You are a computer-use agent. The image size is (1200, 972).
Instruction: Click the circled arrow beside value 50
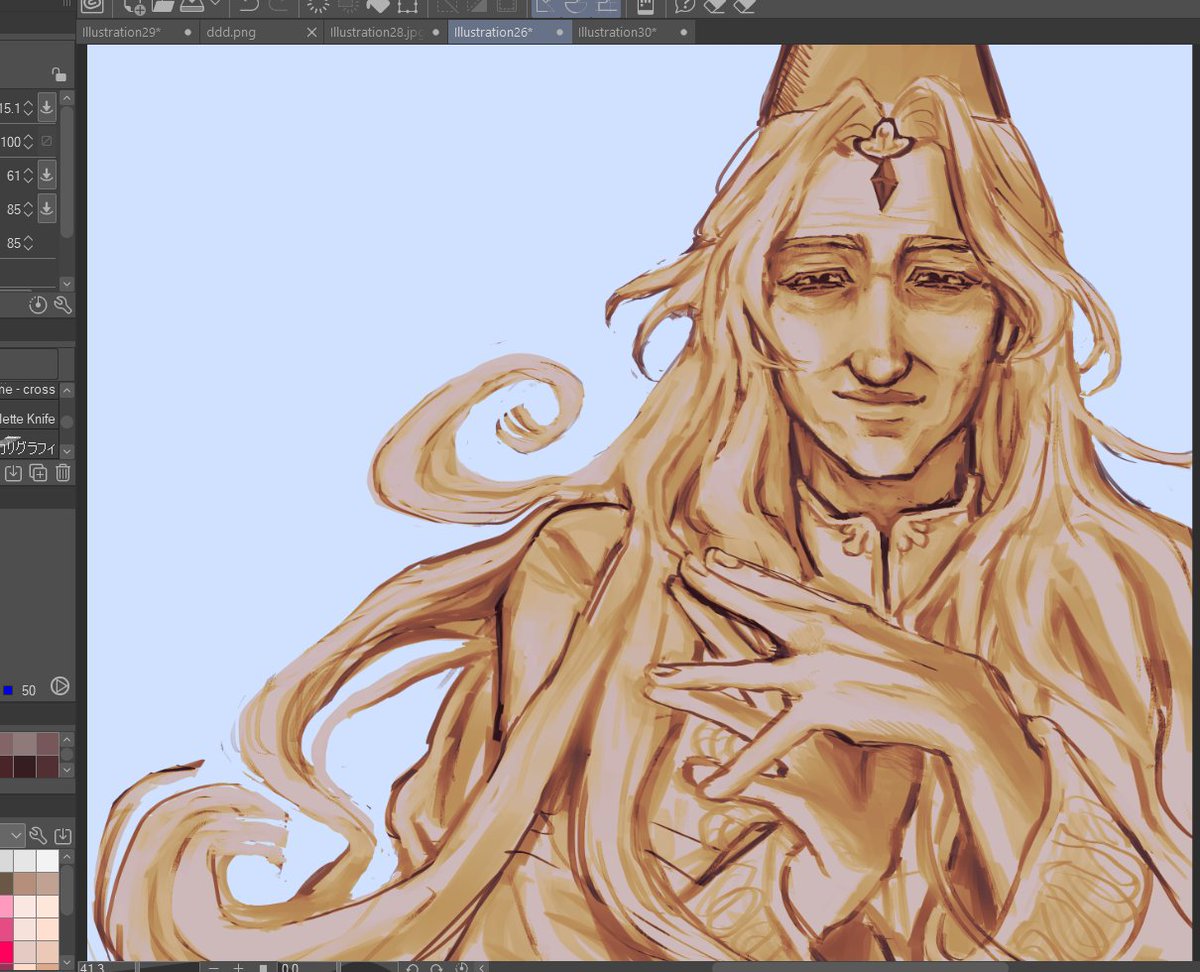pos(59,686)
